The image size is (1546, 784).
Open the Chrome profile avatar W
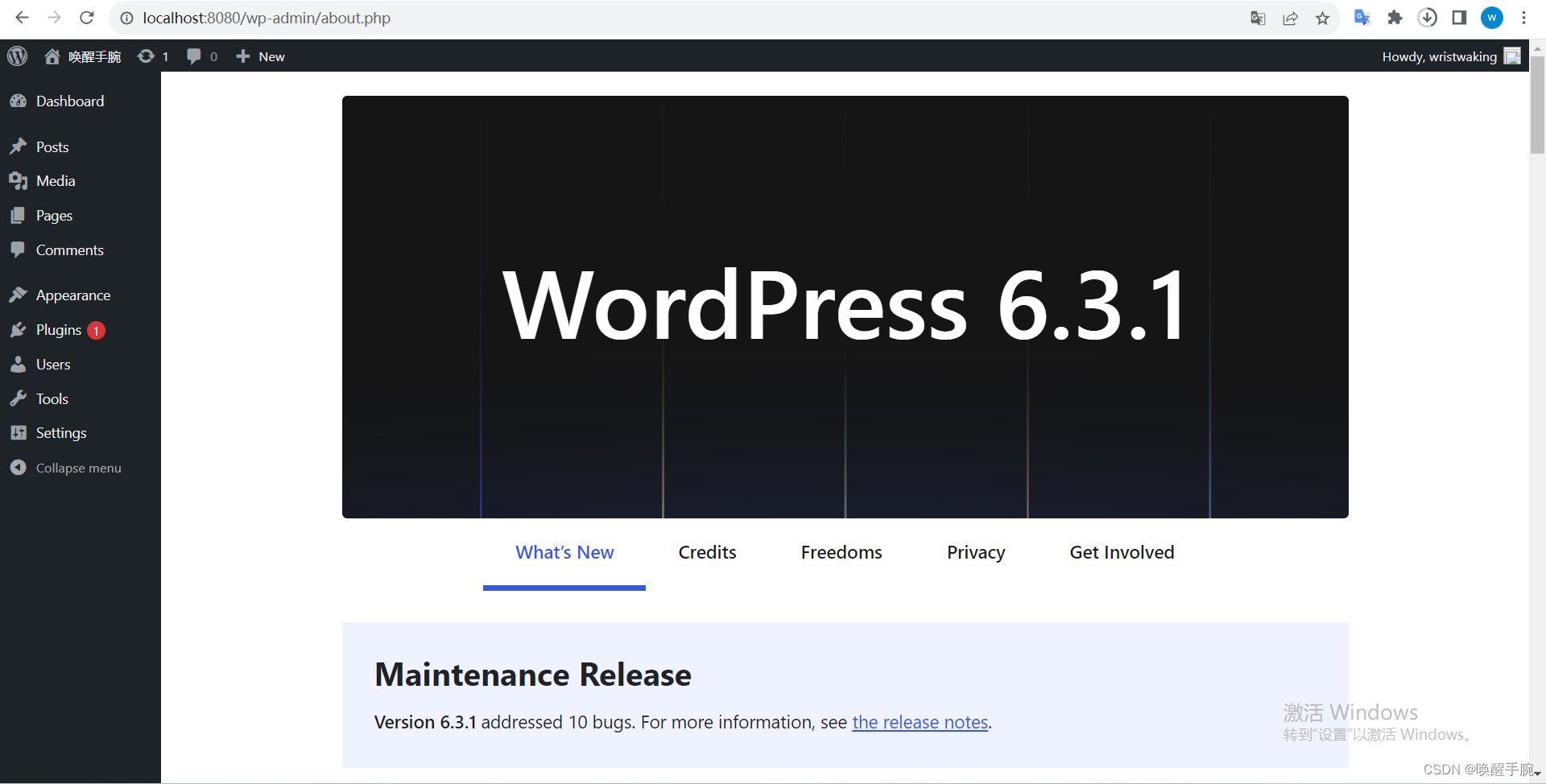pos(1492,18)
